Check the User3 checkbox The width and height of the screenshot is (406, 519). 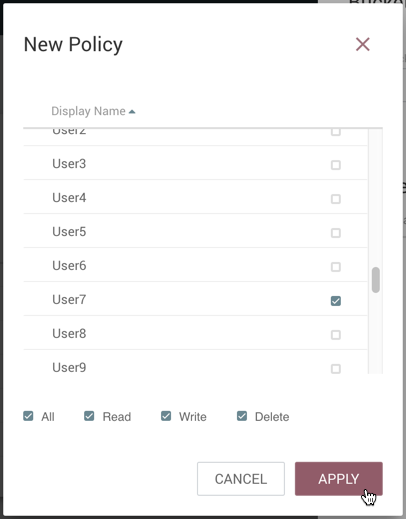point(336,165)
